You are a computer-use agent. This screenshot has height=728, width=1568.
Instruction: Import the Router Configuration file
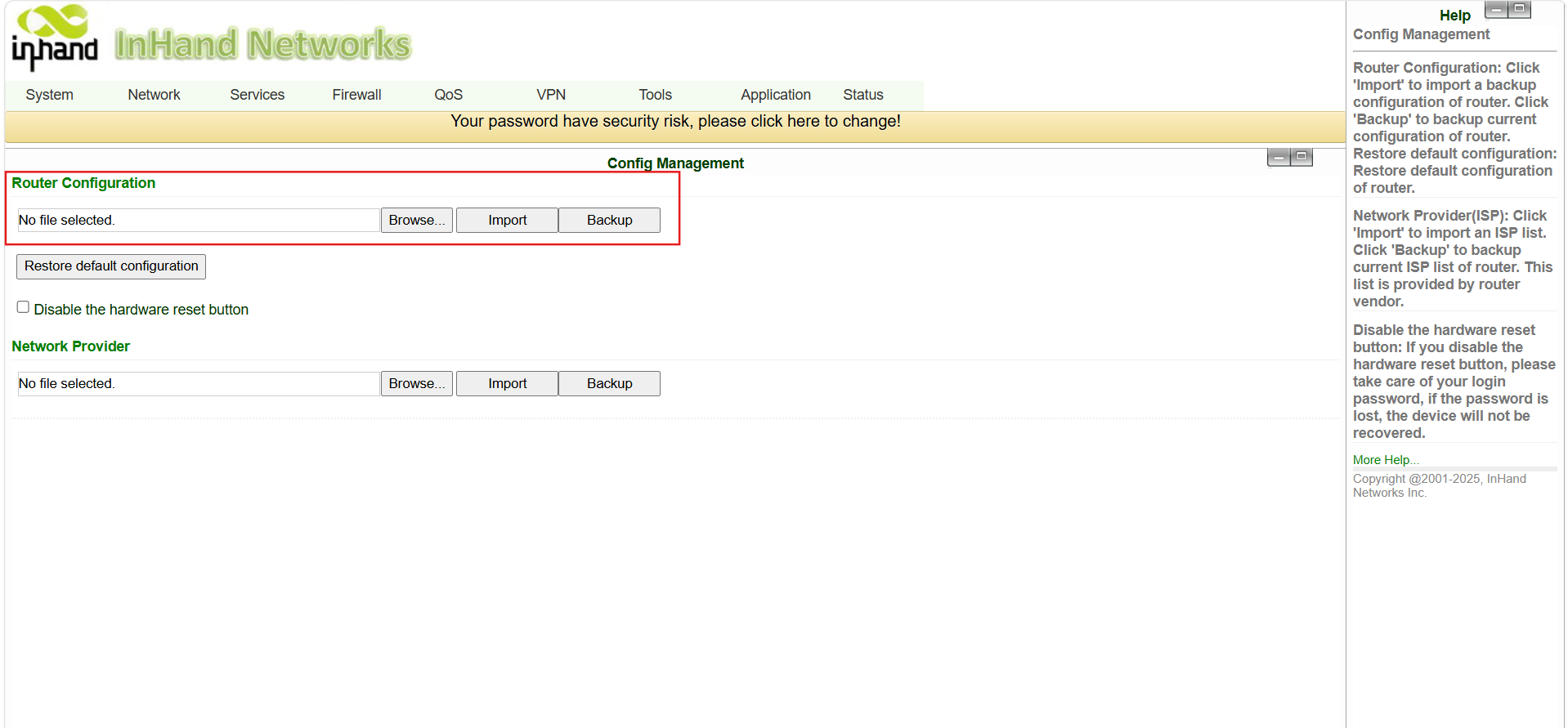click(507, 220)
